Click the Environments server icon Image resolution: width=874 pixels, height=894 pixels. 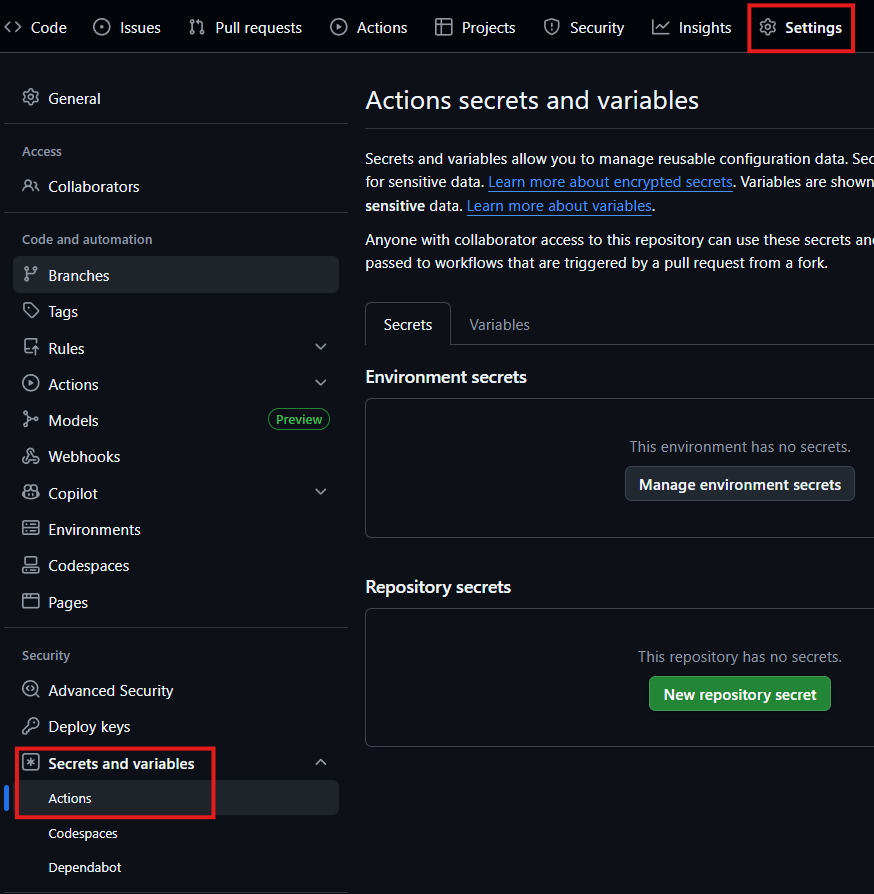[x=31, y=529]
